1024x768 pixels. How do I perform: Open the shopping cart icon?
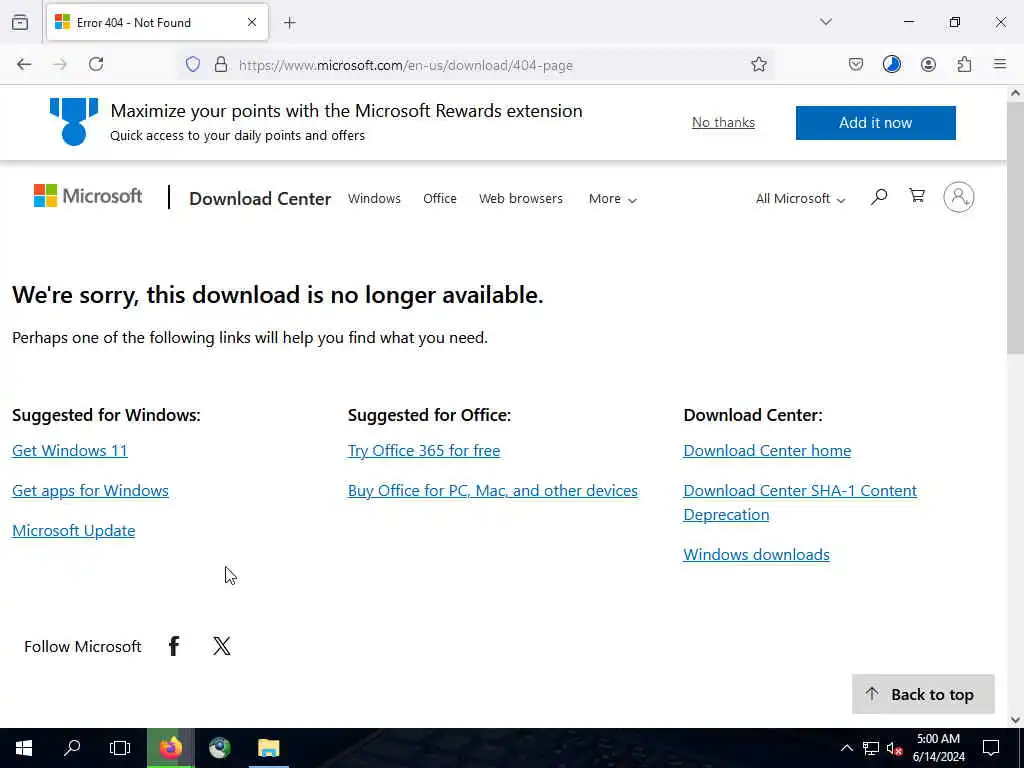[917, 196]
